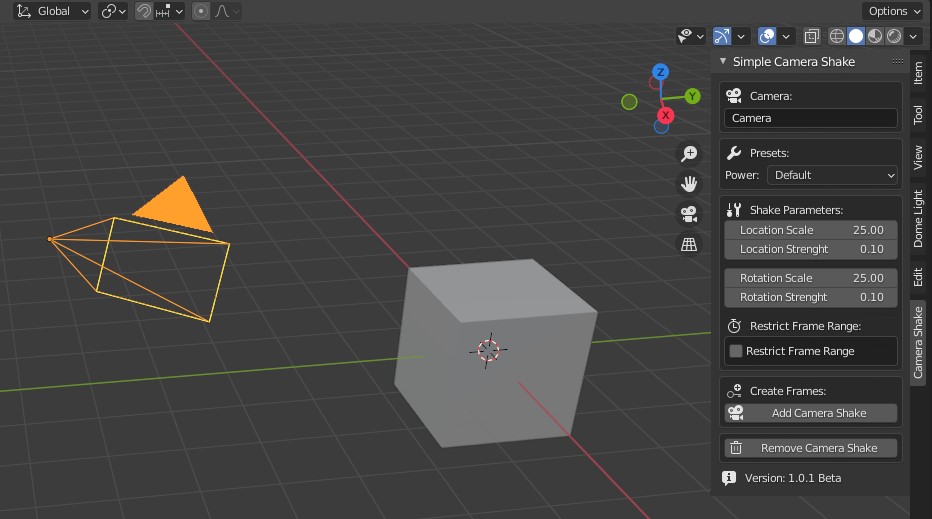Click the negative Z axis gizmo circle
Viewport: 932px width, 519px height.
point(661,127)
